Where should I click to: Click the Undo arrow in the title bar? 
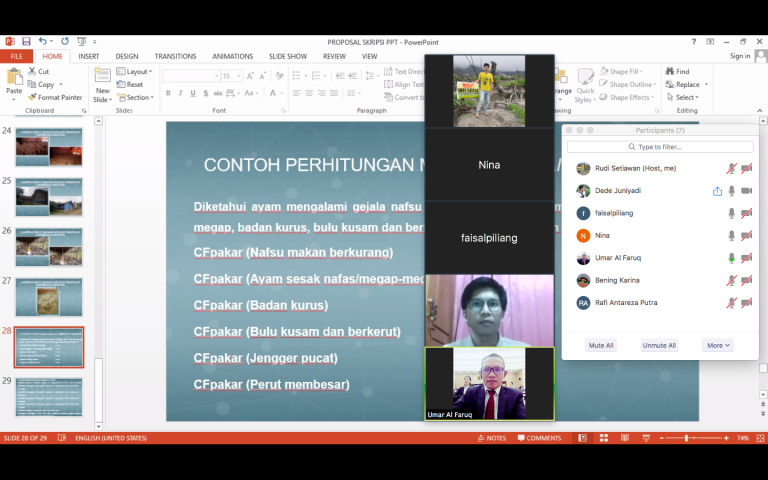tap(42, 42)
